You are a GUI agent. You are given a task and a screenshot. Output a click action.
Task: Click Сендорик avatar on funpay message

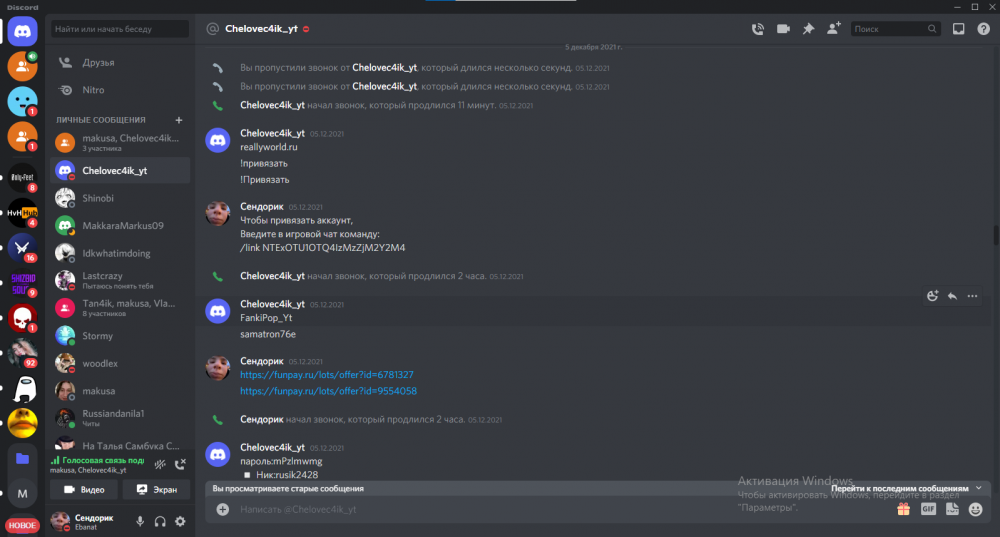[x=217, y=368]
